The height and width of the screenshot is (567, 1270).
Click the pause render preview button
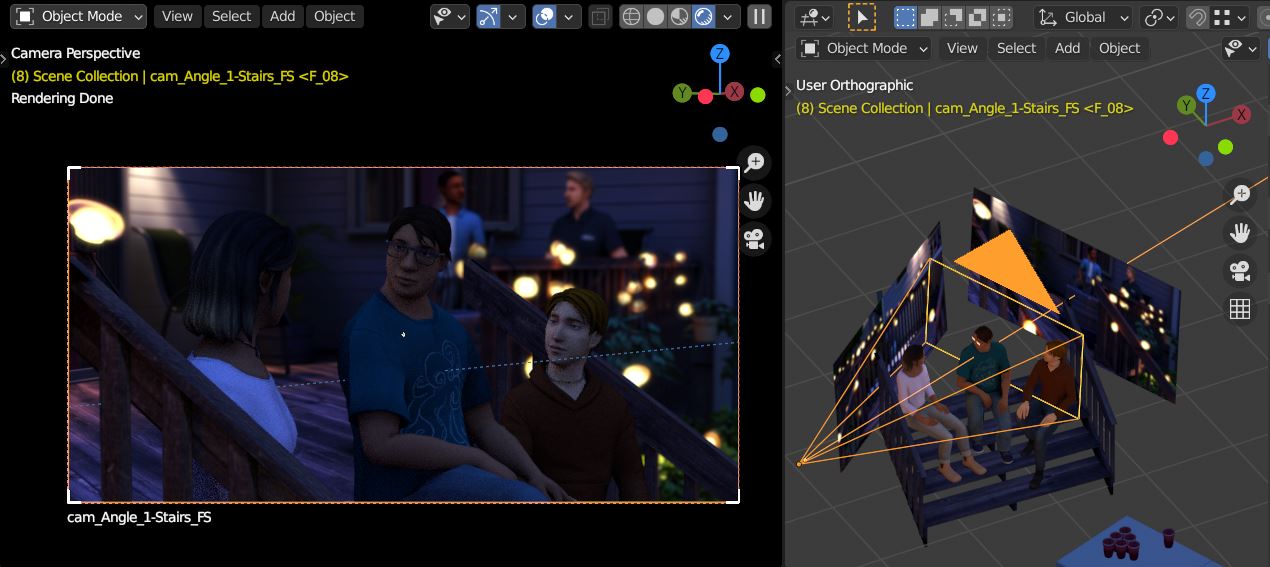click(759, 17)
